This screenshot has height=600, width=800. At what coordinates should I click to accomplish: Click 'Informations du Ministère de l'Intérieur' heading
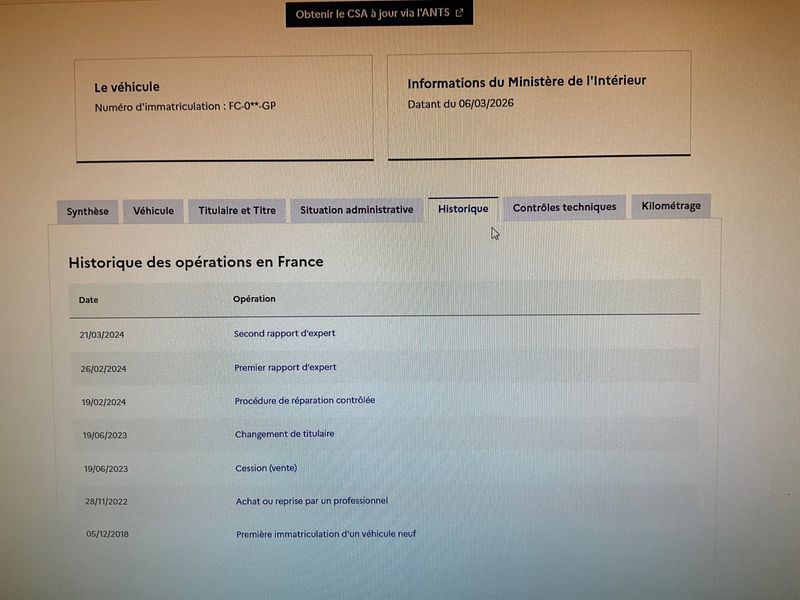[x=527, y=82]
